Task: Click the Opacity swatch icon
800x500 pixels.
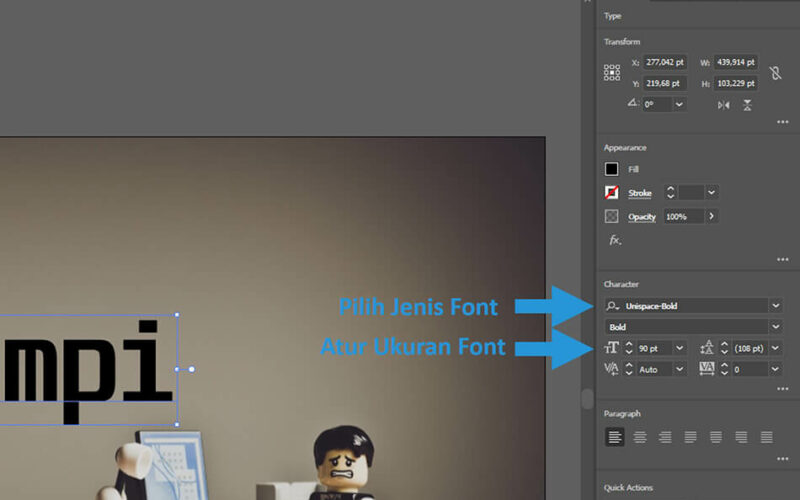Action: (611, 216)
